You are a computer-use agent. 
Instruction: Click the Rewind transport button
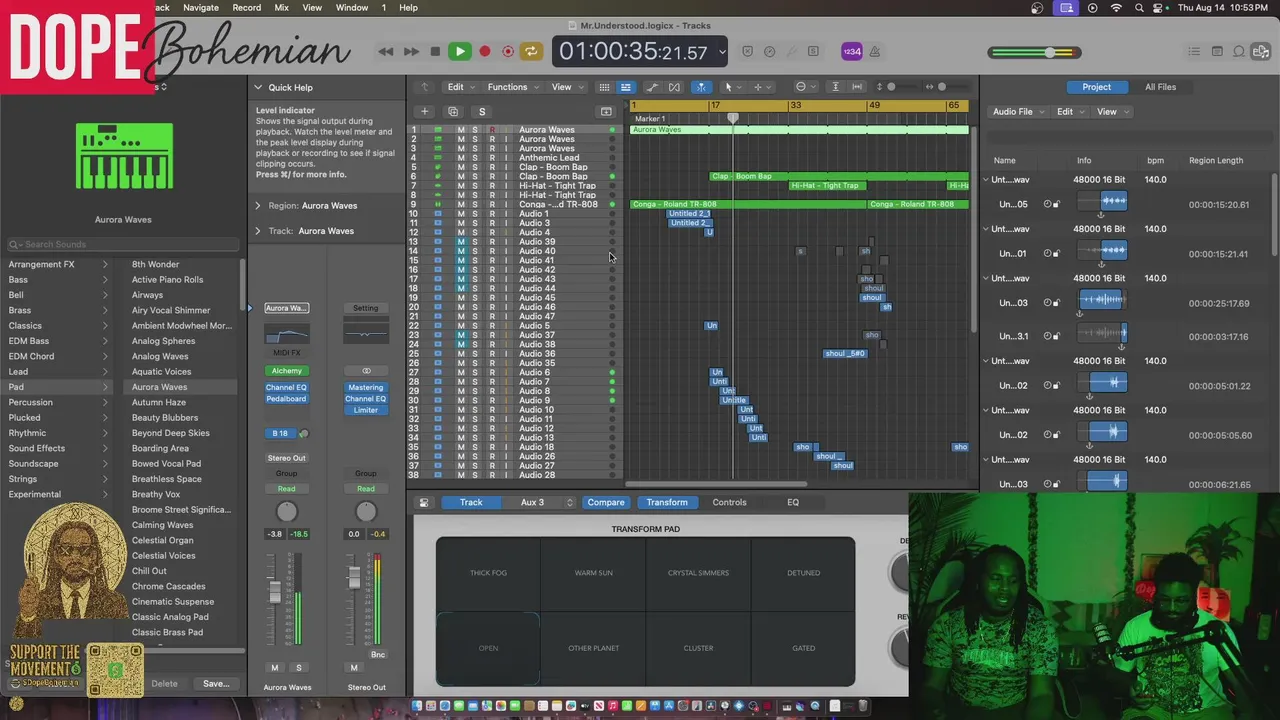coord(386,51)
